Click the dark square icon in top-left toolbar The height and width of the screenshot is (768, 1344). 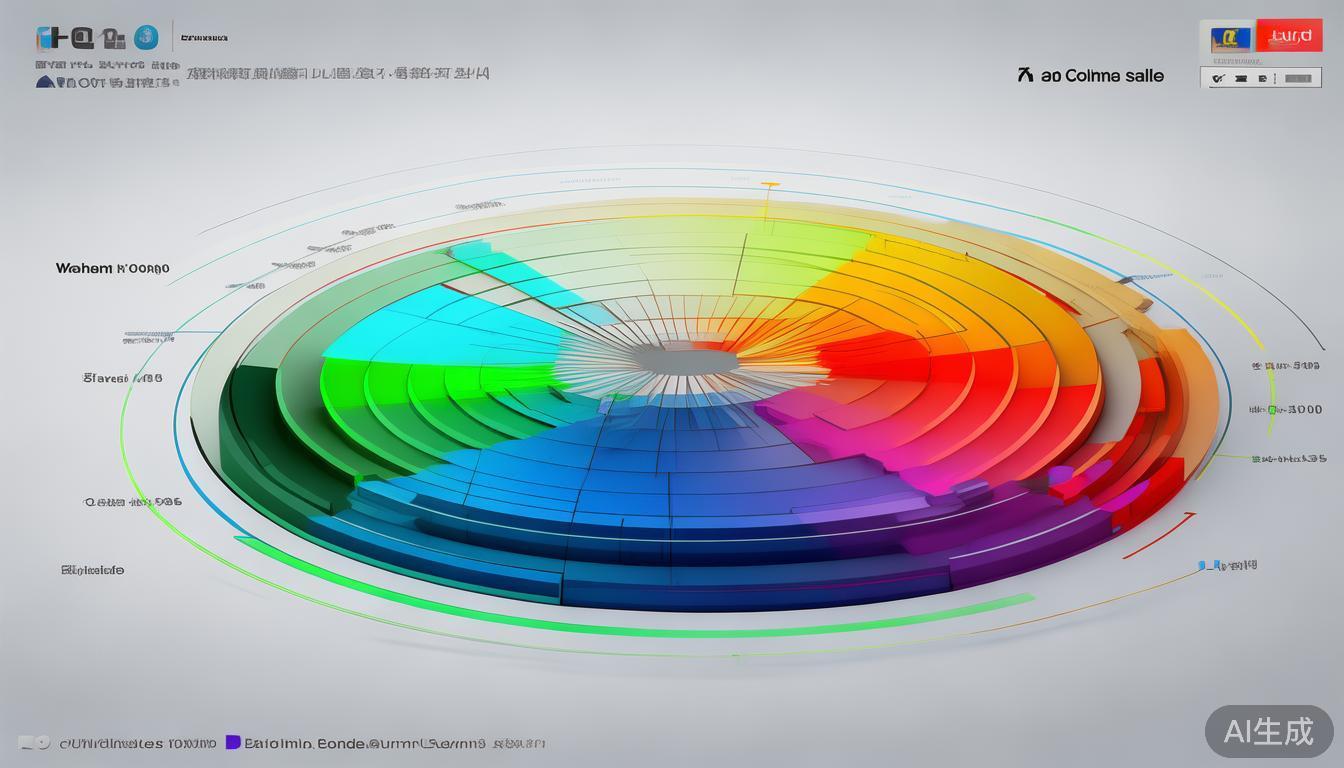[x=82, y=38]
